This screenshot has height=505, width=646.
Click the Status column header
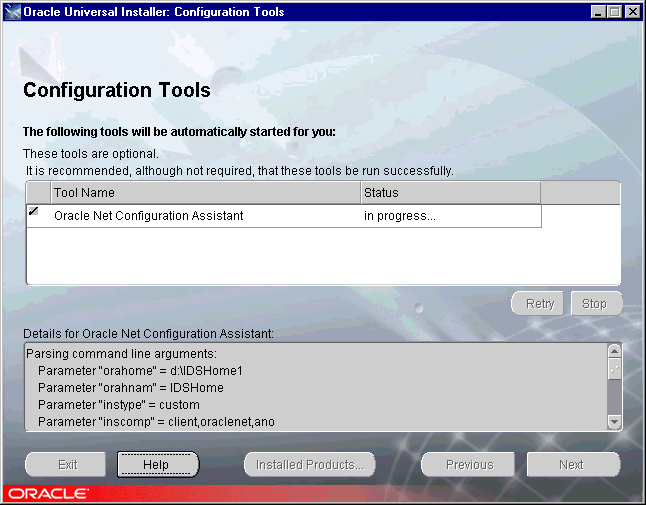pos(450,193)
